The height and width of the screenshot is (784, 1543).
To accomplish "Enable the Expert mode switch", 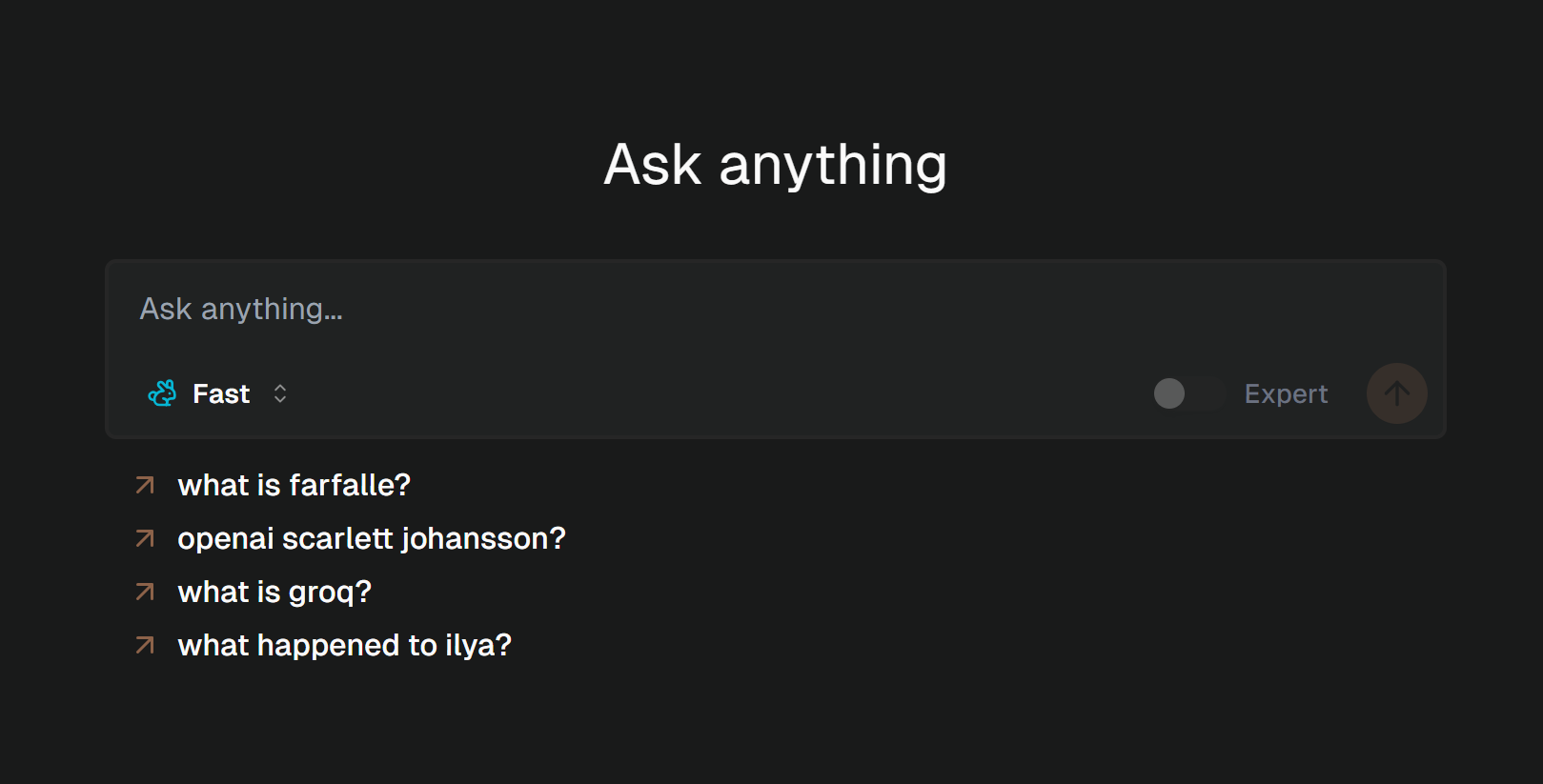I will point(1188,393).
